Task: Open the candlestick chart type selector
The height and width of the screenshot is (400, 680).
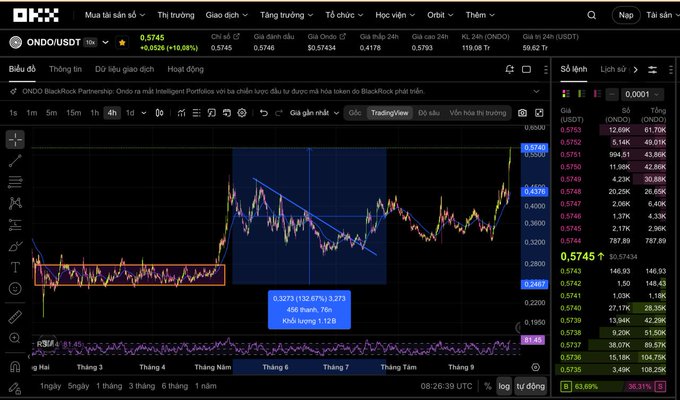Action: (160, 113)
